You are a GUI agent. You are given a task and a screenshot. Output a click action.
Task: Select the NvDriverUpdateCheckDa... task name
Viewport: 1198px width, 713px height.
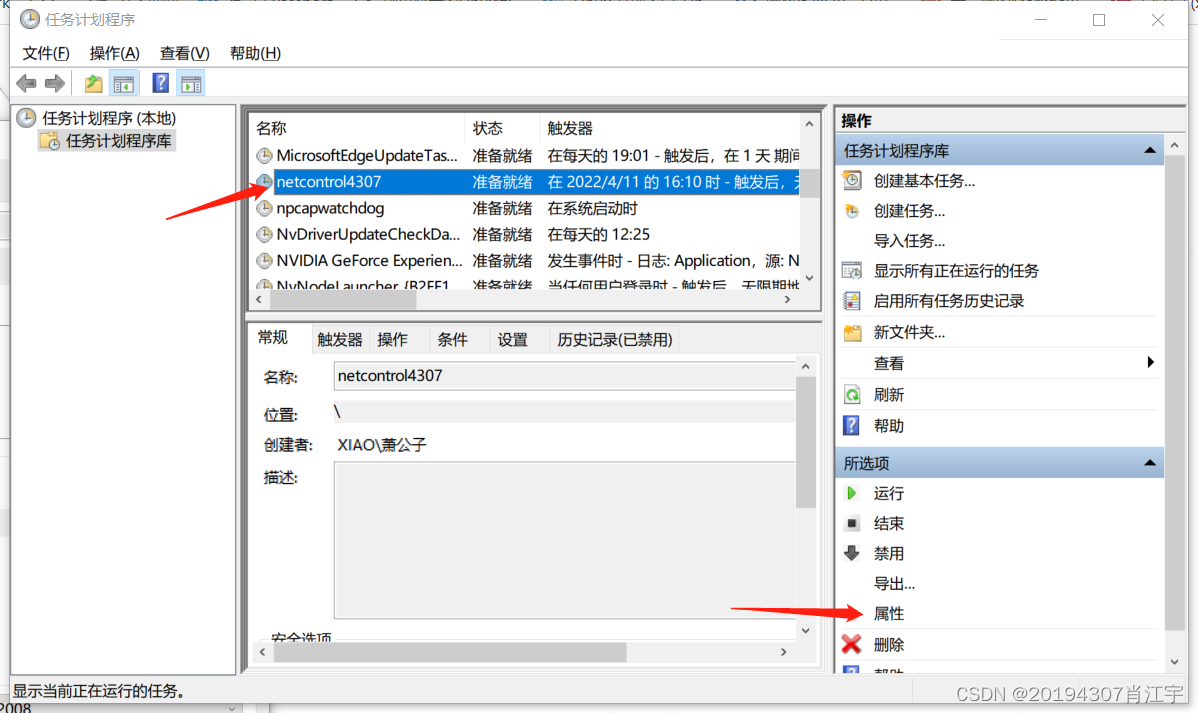click(x=367, y=235)
